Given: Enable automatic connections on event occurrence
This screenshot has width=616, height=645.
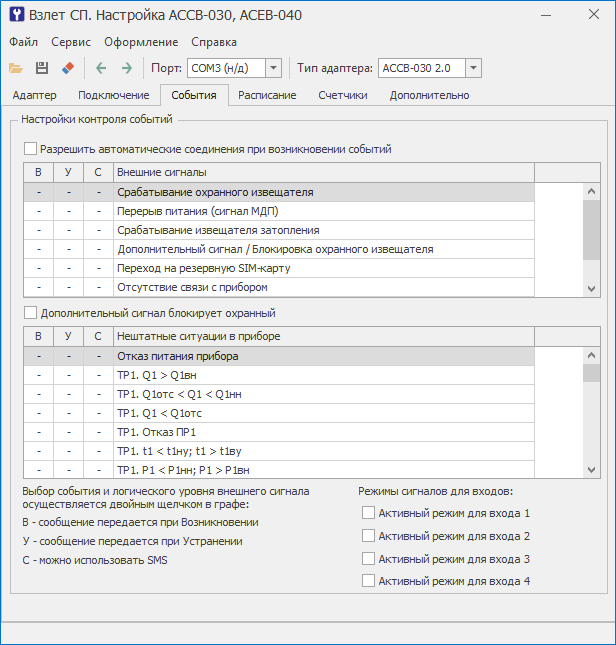Looking at the screenshot, I should point(30,149).
